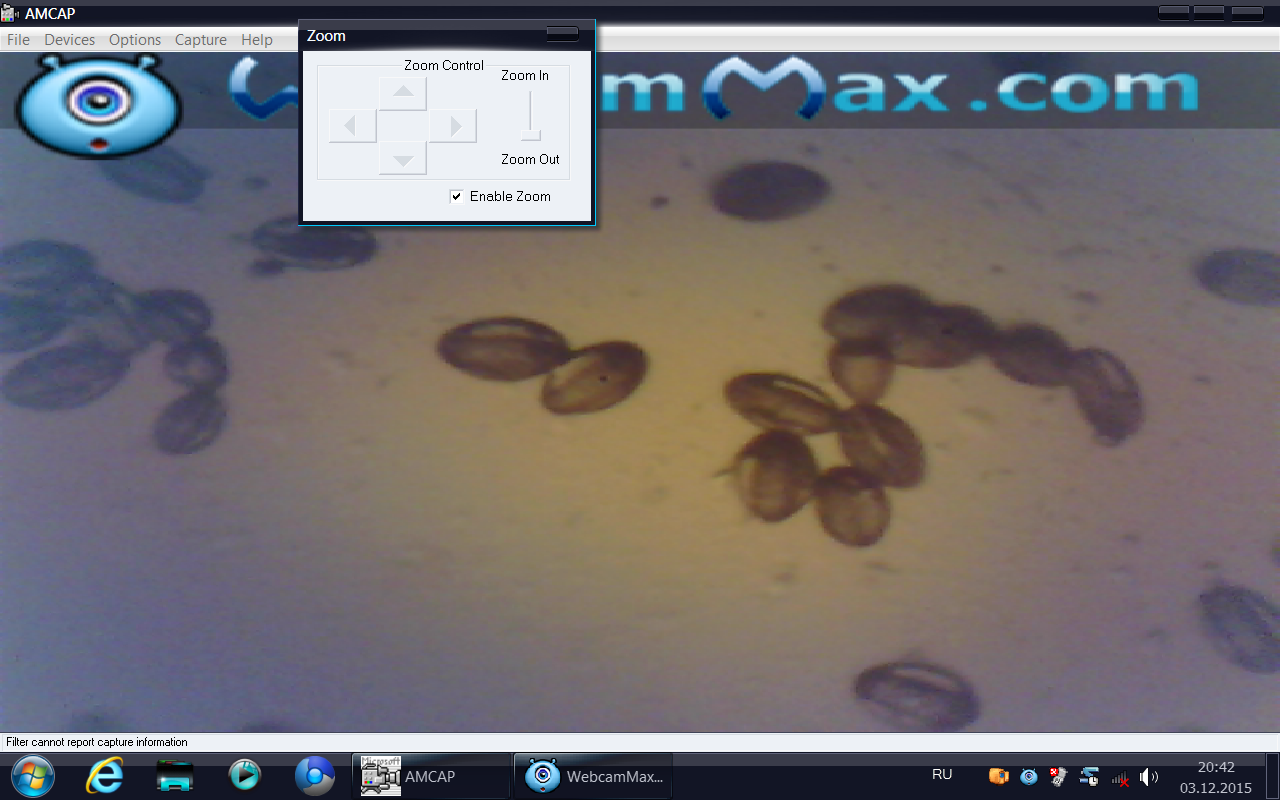Click the Zoom In/Out slider handle
The height and width of the screenshot is (800, 1280).
click(x=531, y=134)
